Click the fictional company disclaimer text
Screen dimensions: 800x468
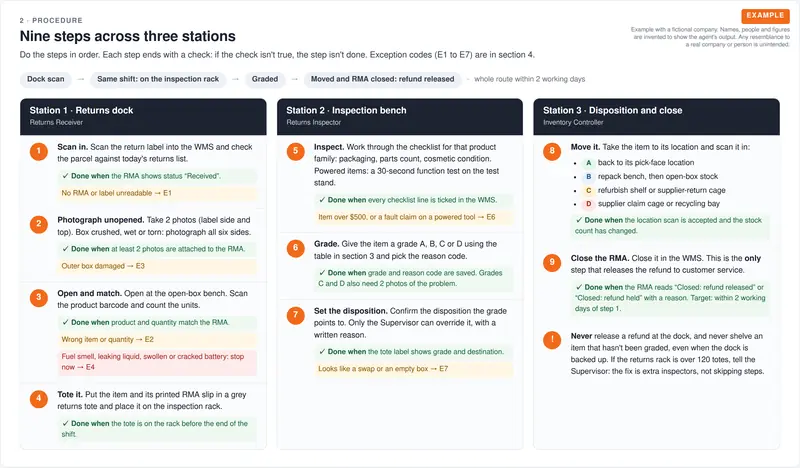710,37
